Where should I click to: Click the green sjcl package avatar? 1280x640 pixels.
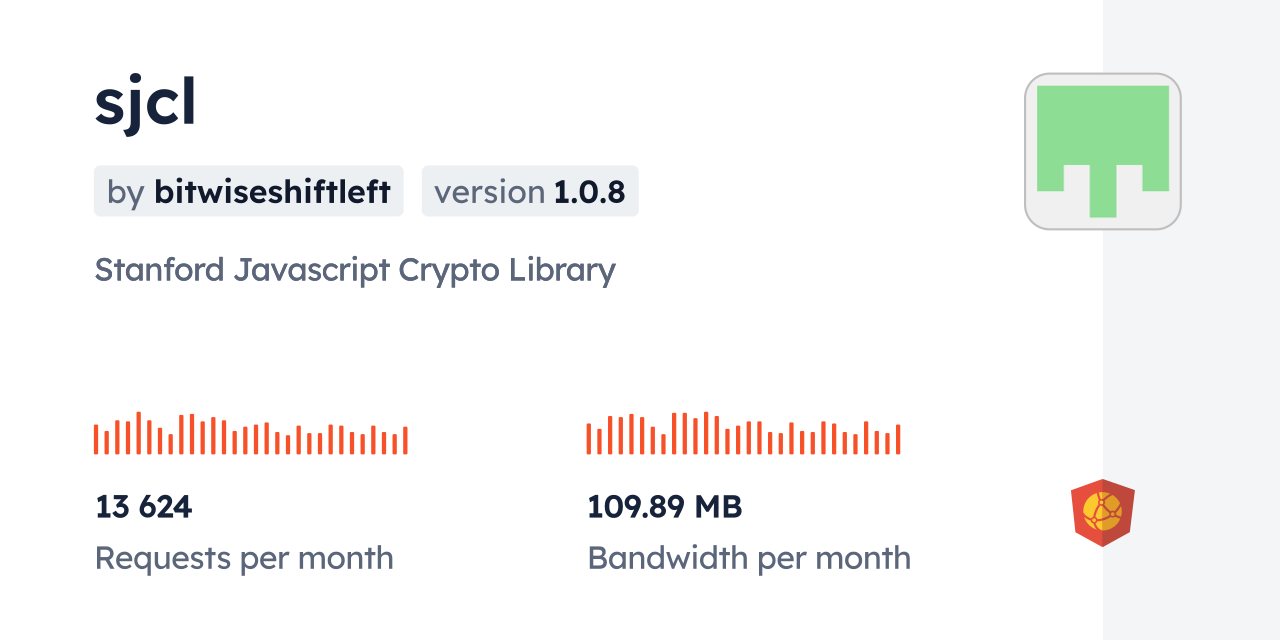click(1102, 151)
